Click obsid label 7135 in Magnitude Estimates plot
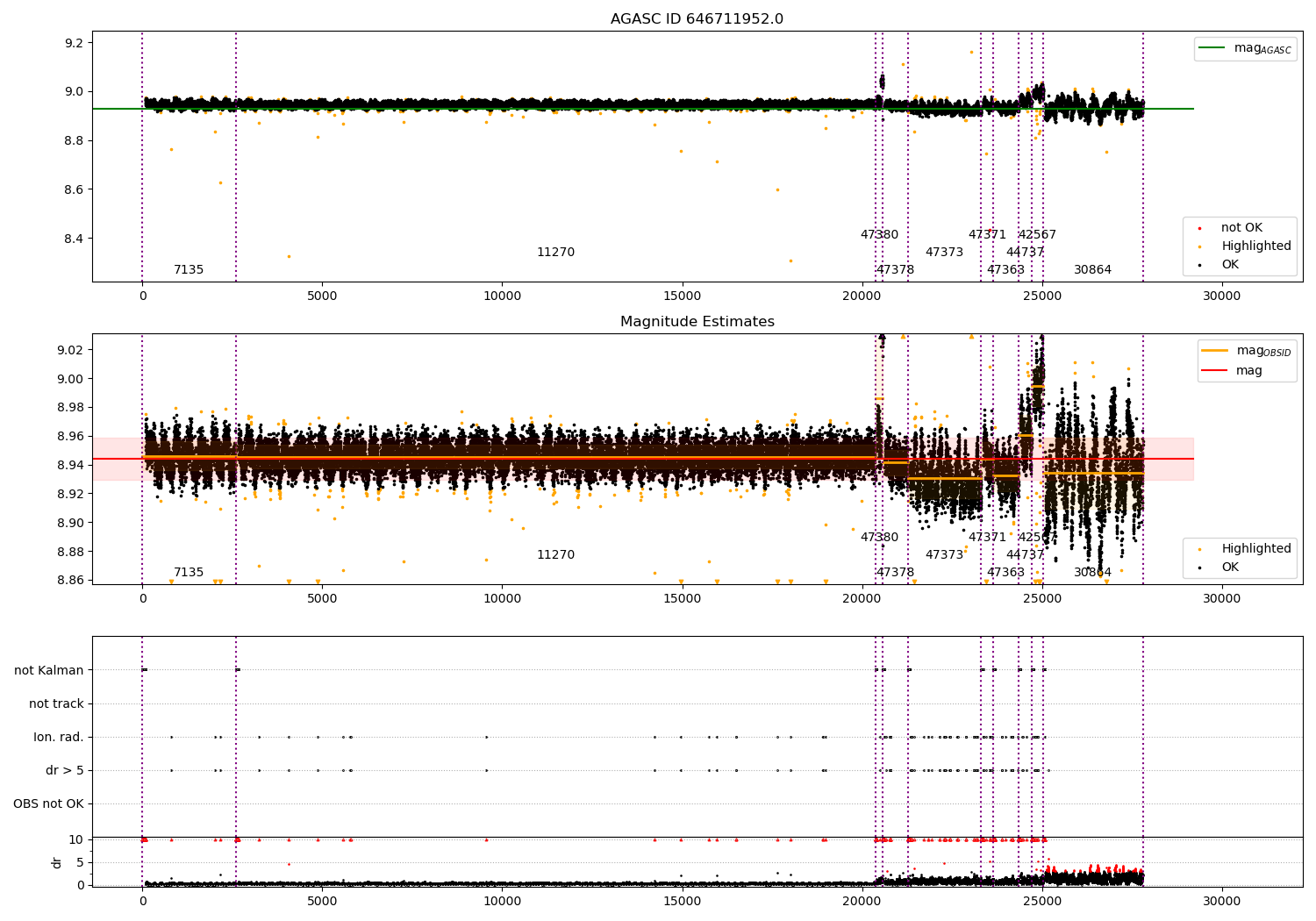1316x921 pixels. pos(189,573)
